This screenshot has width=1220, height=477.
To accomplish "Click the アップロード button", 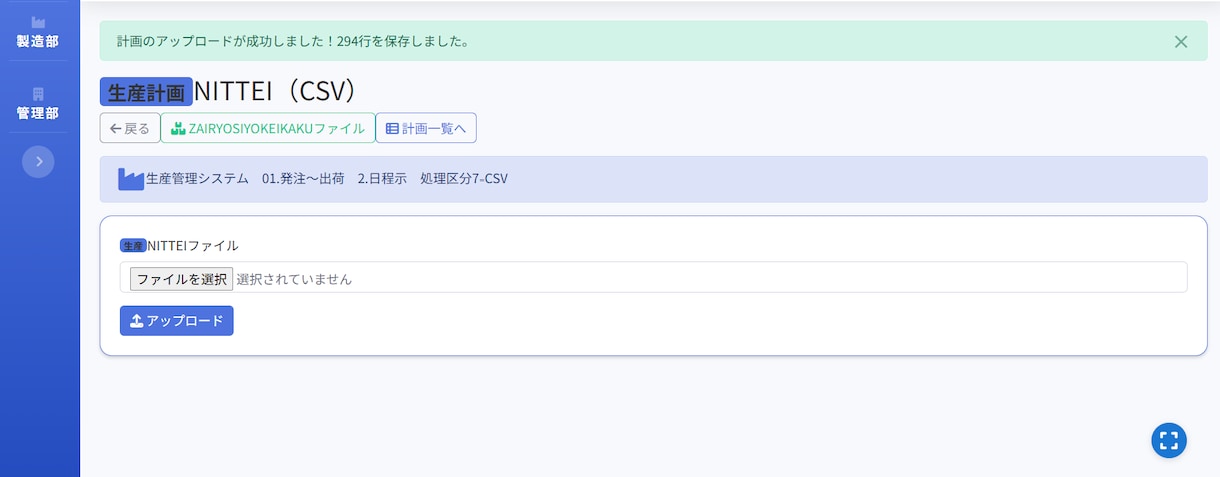I will tap(176, 321).
